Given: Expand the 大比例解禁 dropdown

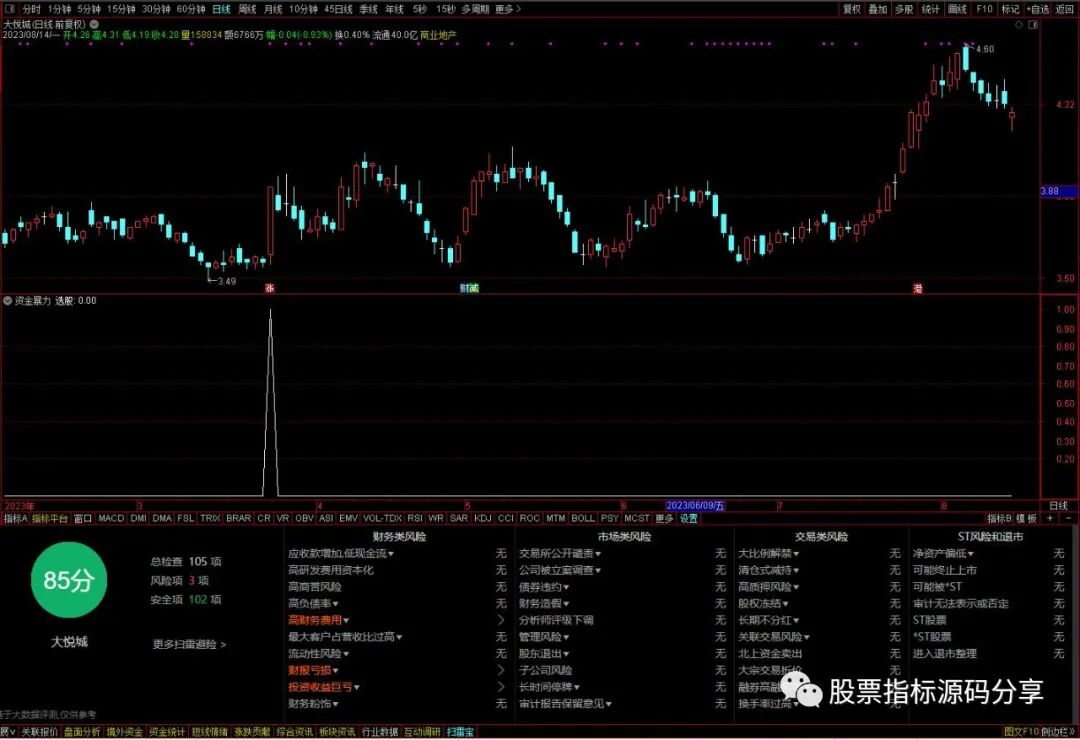Looking at the screenshot, I should pos(769,553).
